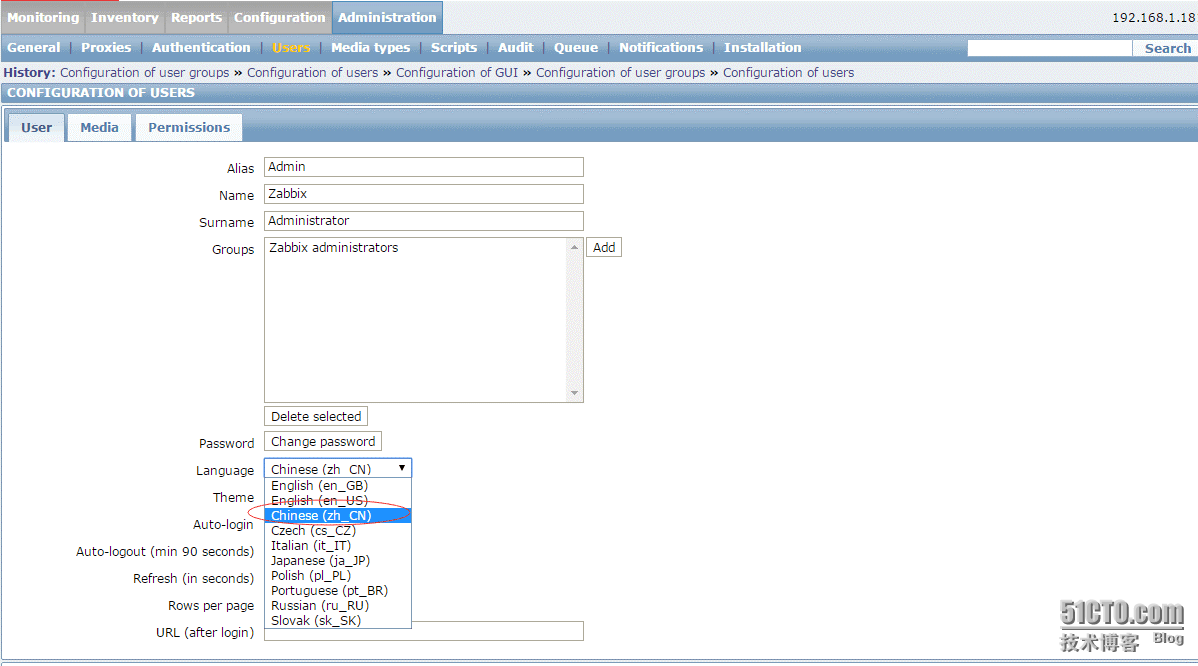This screenshot has width=1198, height=666.
Task: Open Installation submenu
Action: pyautogui.click(x=763, y=47)
